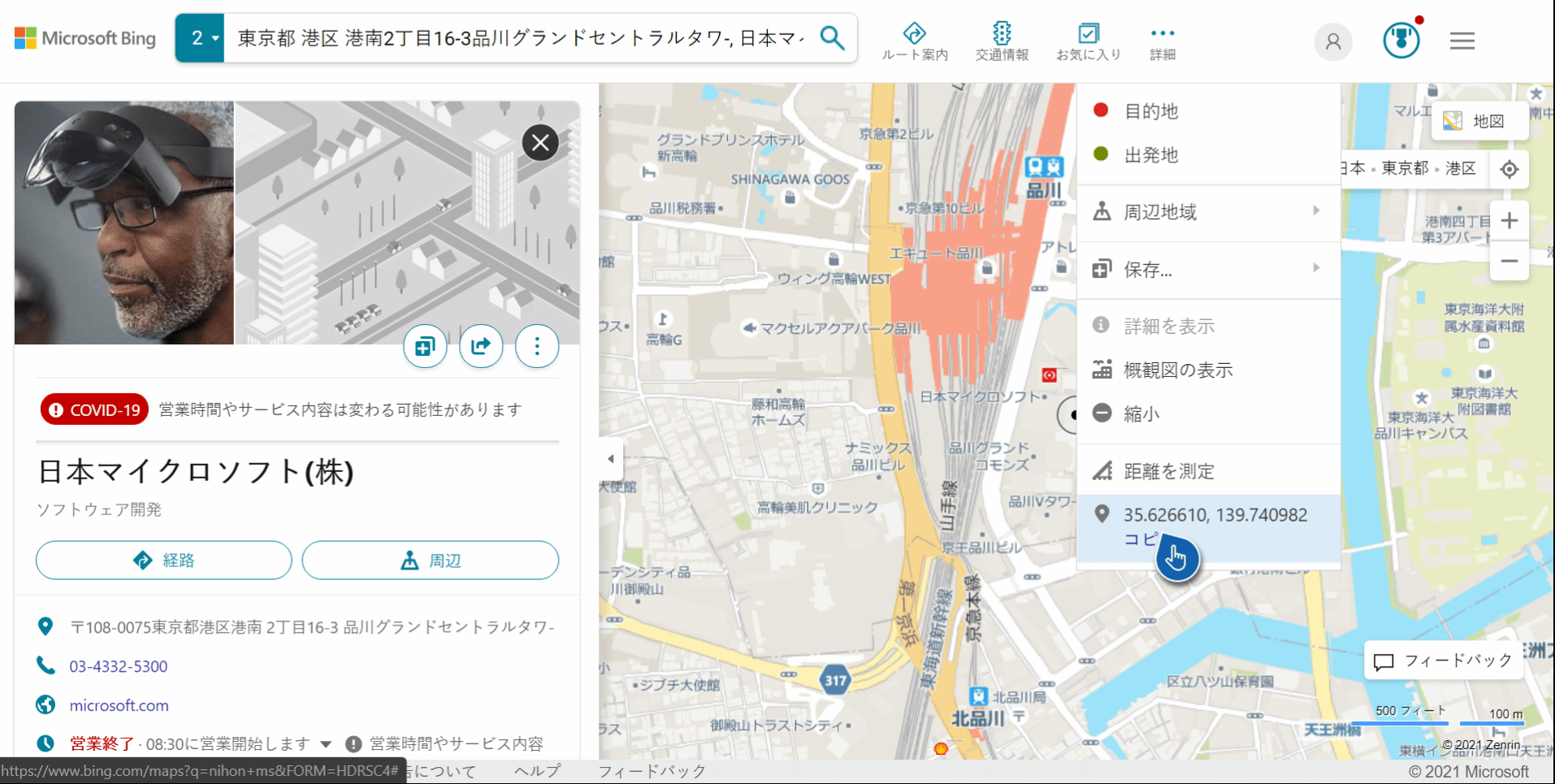
Task: Click the SHINAGAWA GOOS map label
Action: (790, 180)
